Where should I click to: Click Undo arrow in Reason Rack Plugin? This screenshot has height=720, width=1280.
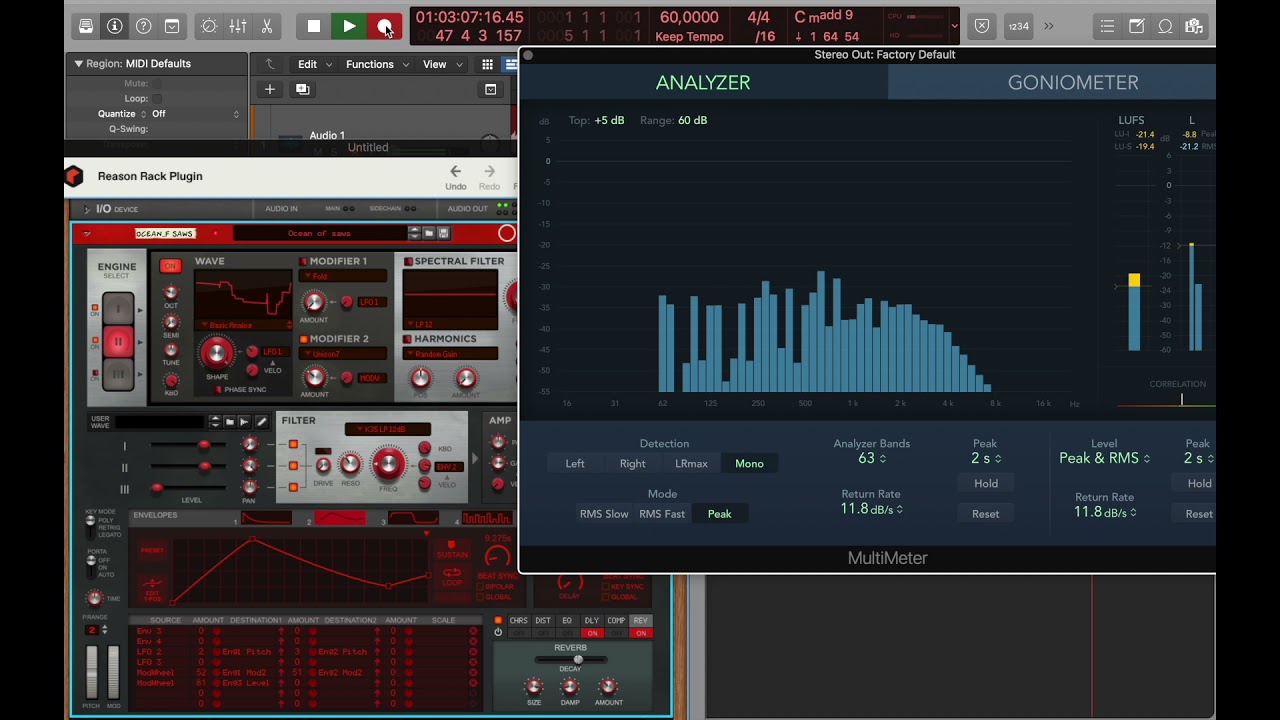(x=455, y=171)
